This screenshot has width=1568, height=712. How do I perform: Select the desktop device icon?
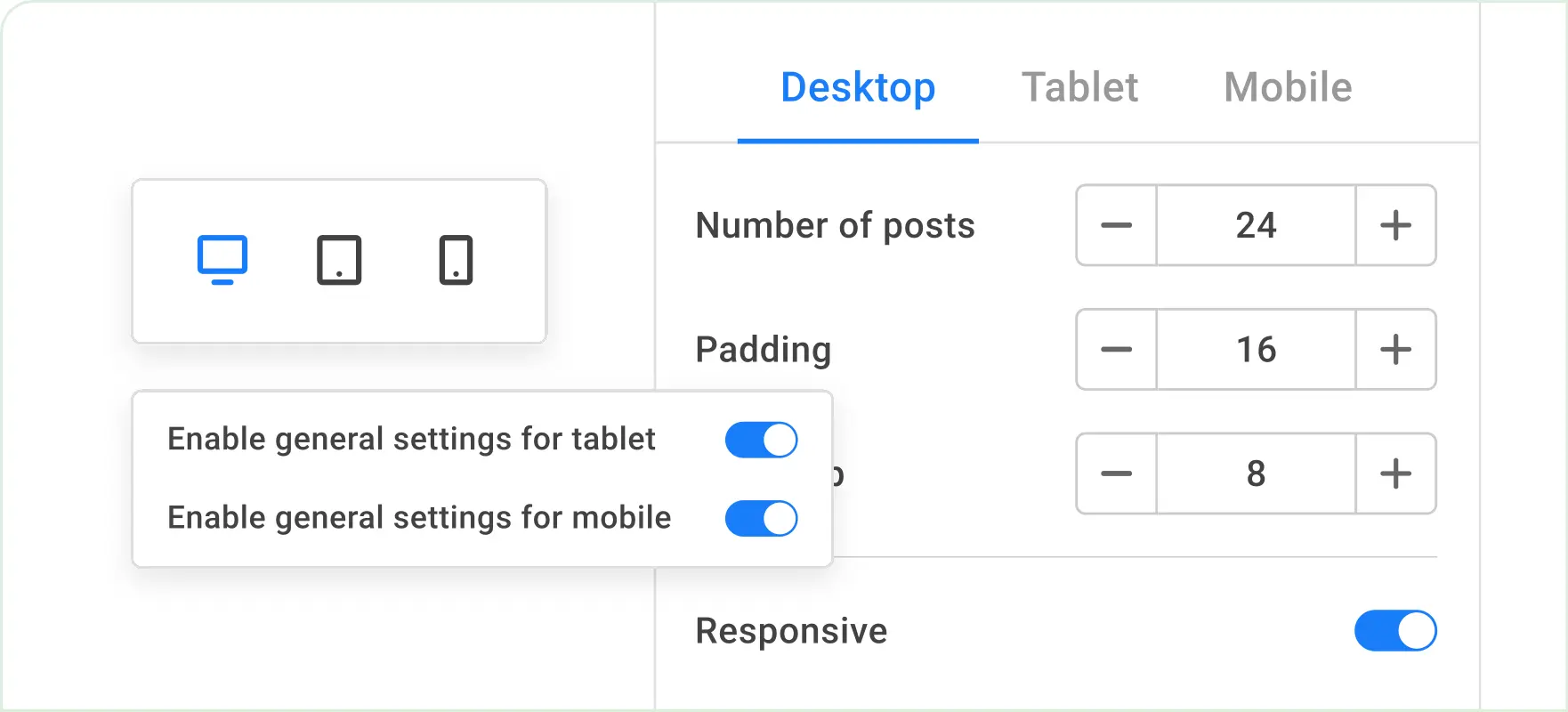(x=222, y=260)
